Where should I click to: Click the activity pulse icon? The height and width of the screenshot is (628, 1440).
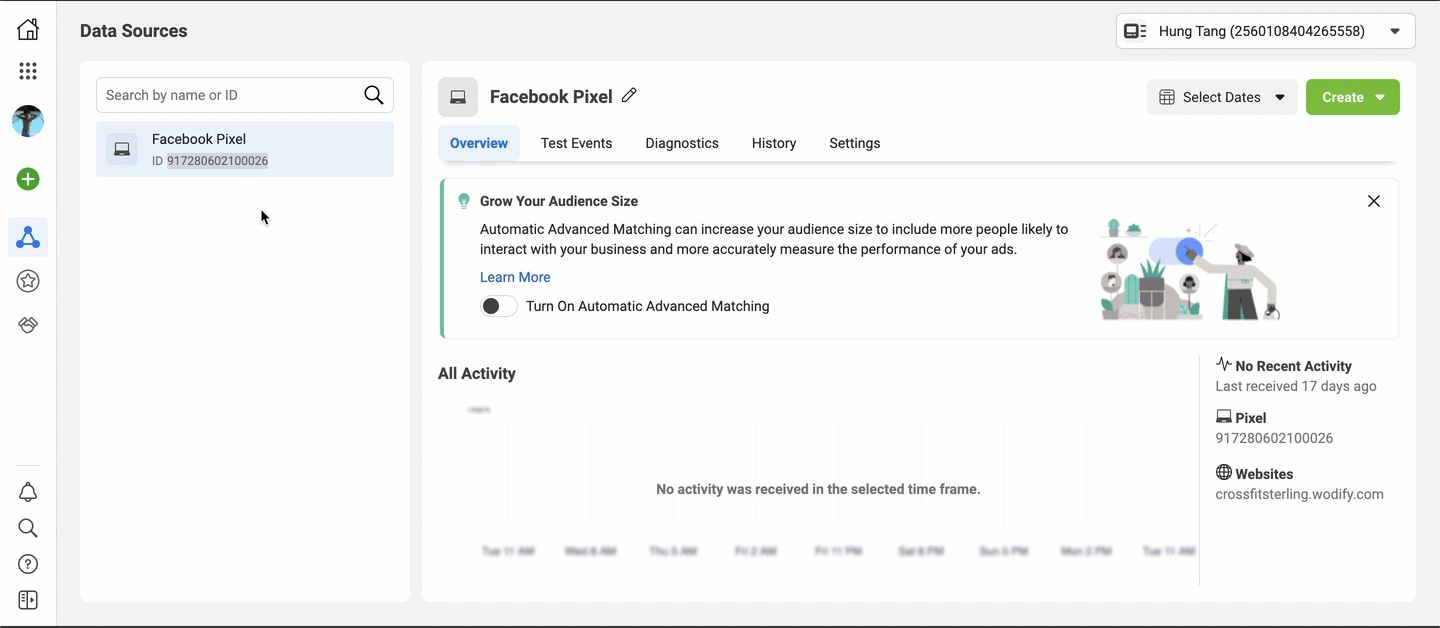pyautogui.click(x=1224, y=364)
